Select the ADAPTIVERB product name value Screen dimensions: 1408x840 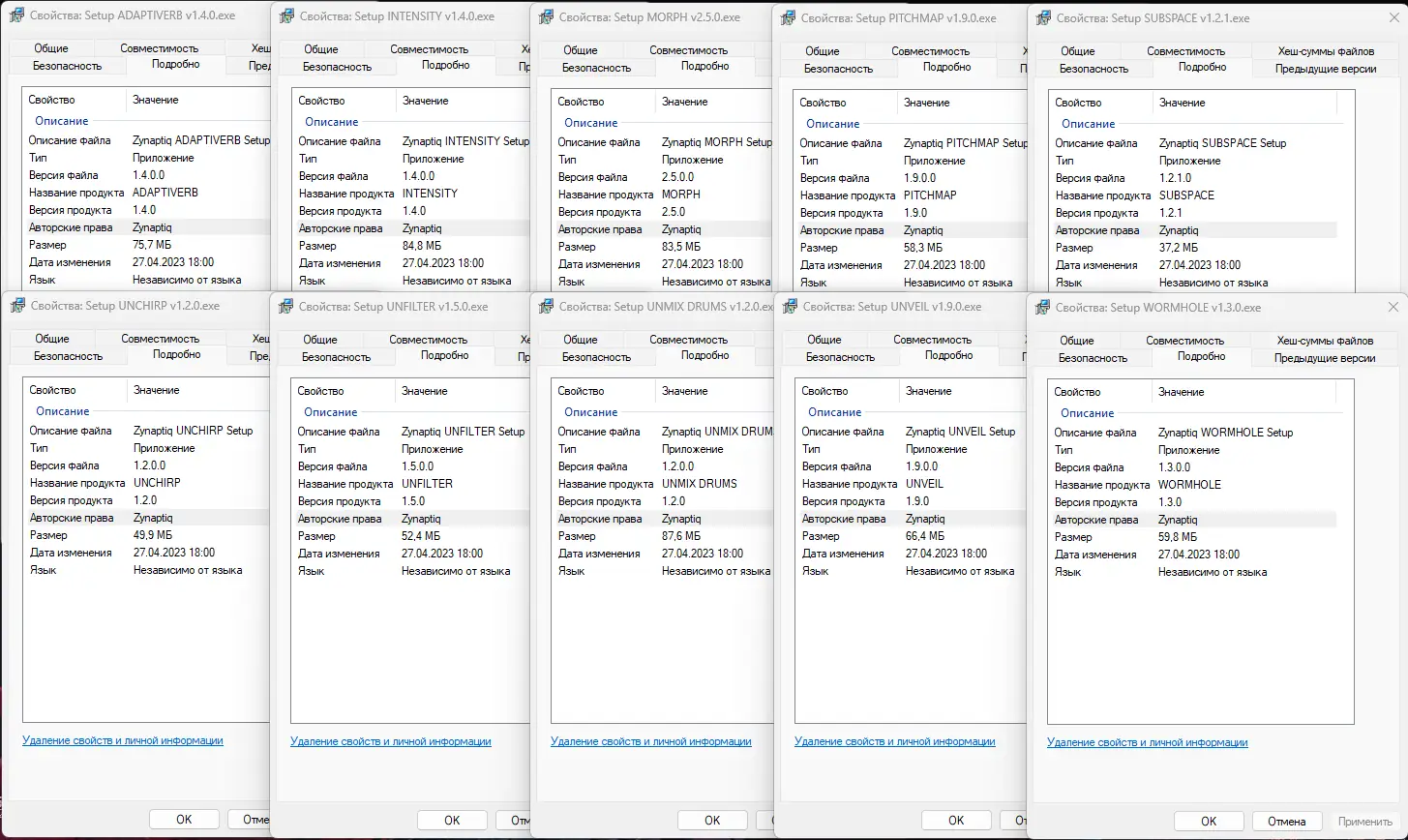[165, 193]
